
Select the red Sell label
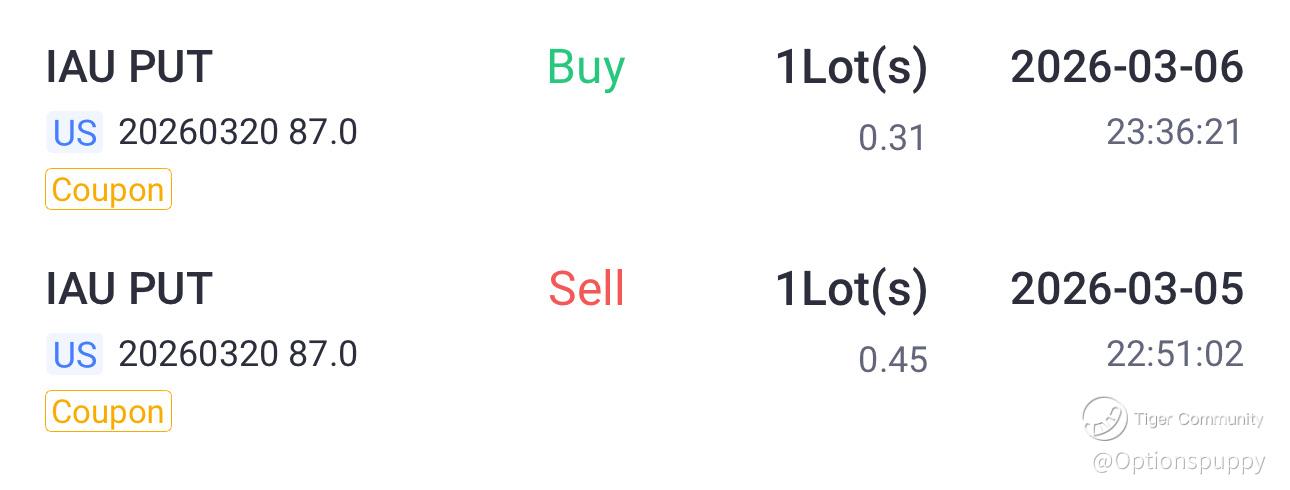tap(586, 290)
